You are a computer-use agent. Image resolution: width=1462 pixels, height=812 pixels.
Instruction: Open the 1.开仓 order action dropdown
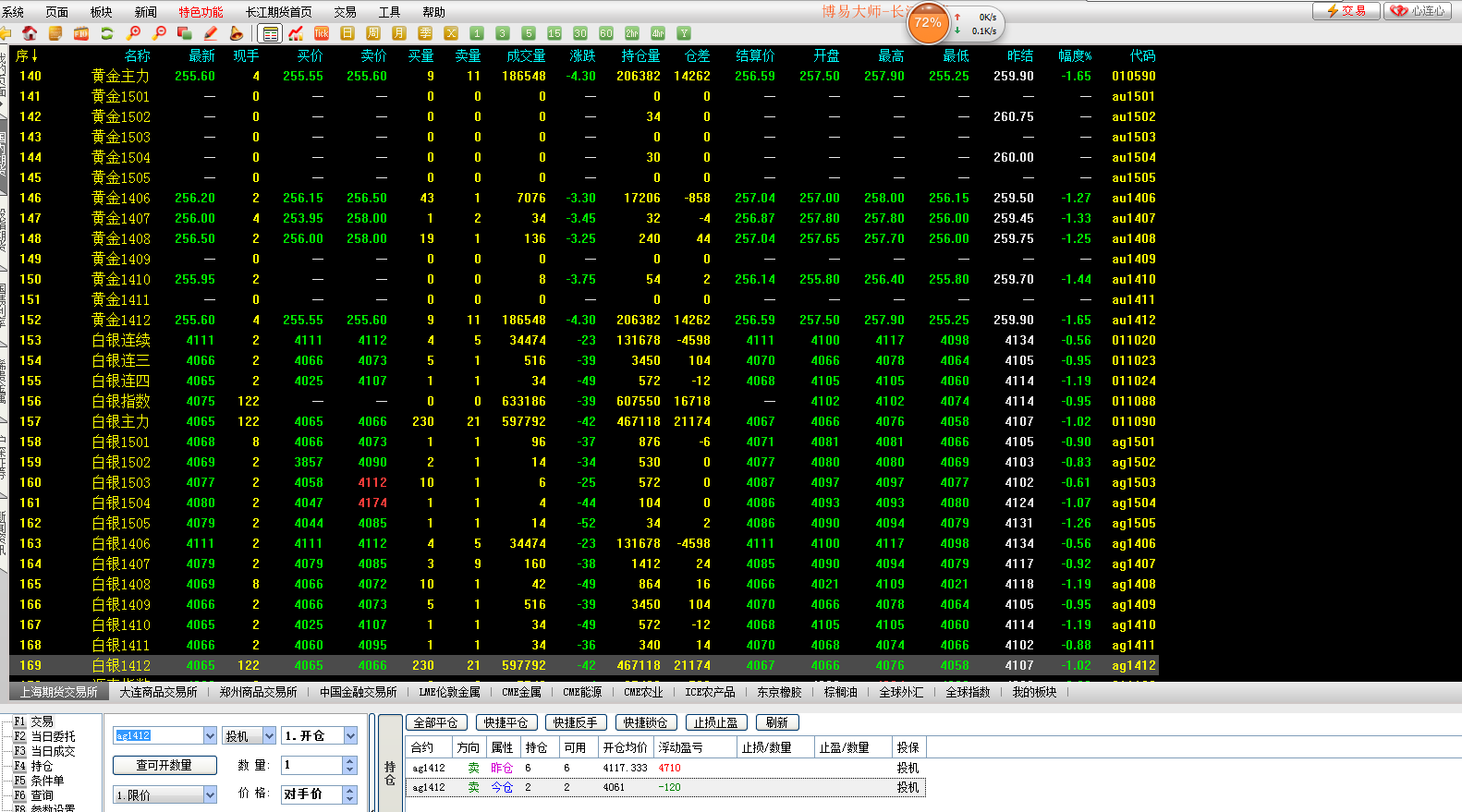click(350, 736)
